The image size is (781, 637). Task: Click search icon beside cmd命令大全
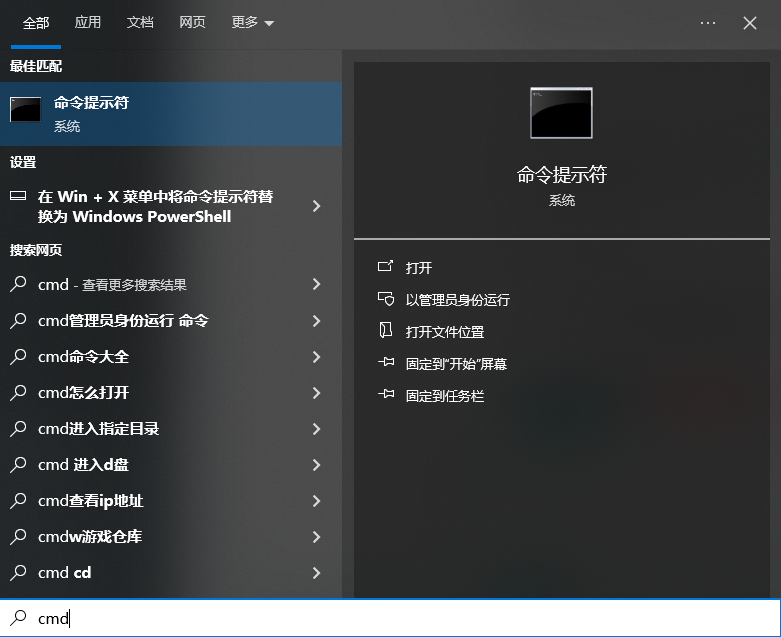(x=18, y=356)
